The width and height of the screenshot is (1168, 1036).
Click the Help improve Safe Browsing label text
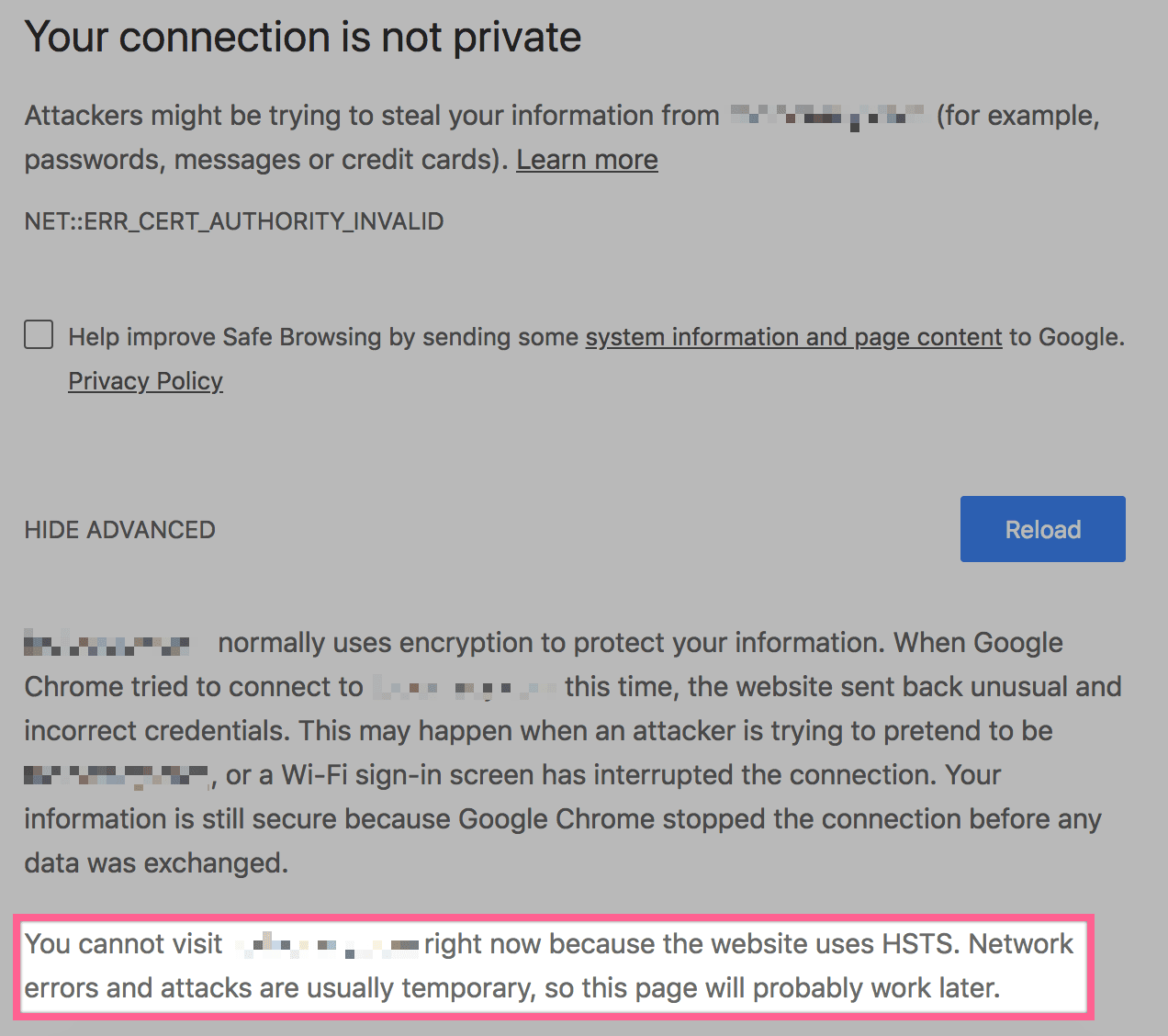click(597, 337)
